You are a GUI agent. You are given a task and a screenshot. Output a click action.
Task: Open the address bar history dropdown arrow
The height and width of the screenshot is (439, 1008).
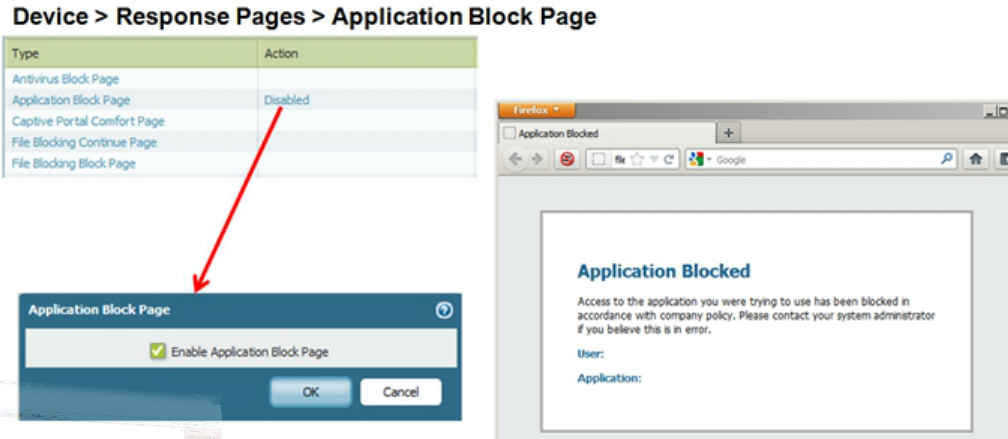tap(653, 159)
